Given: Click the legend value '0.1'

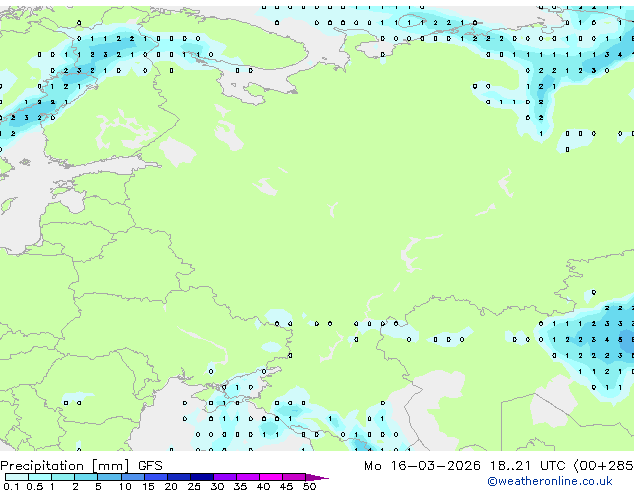Looking at the screenshot, I should click(x=11, y=486).
